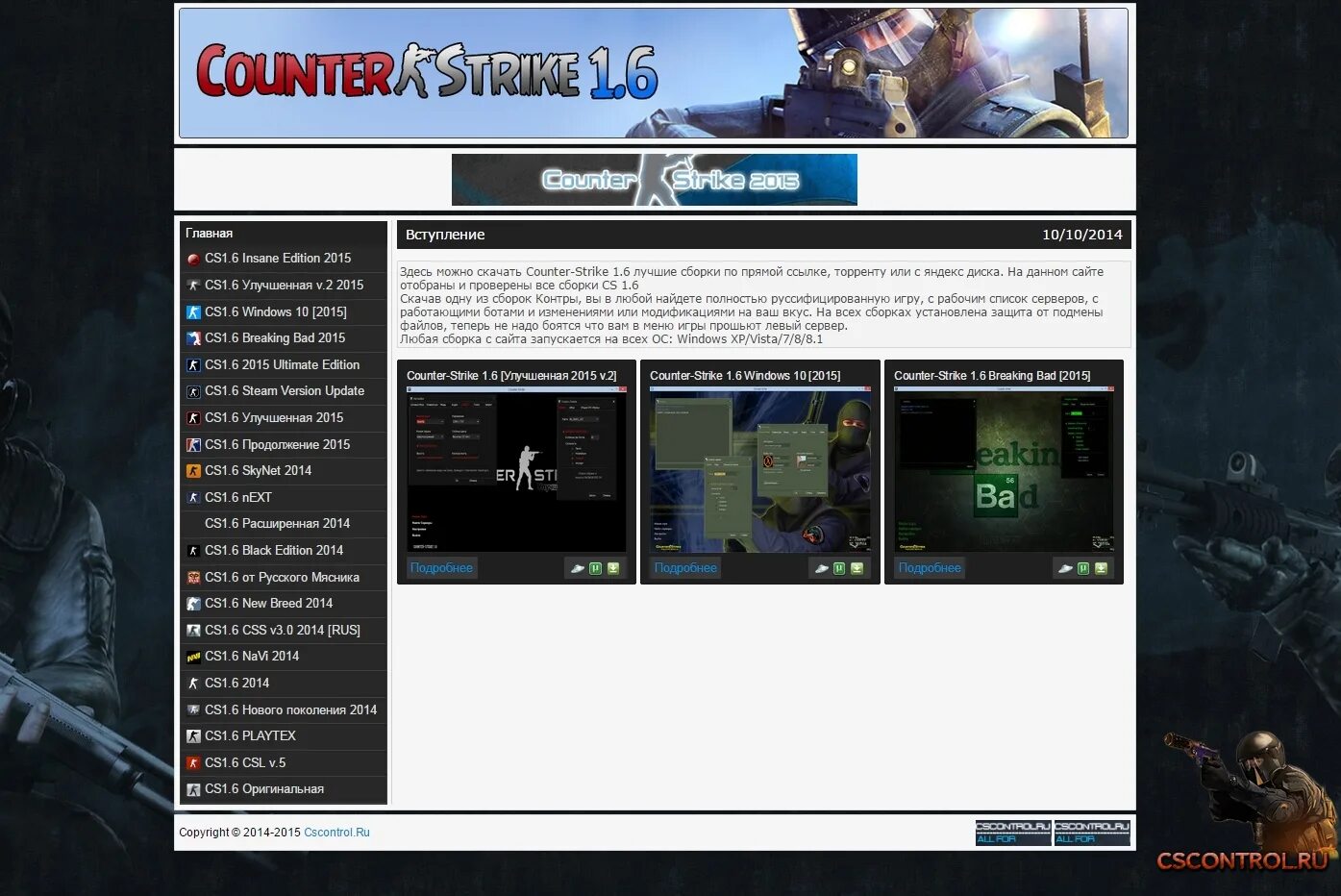
Task: Click card title Counter-Strike 1.6 Windows 10 [2015]
Action: [x=745, y=376]
